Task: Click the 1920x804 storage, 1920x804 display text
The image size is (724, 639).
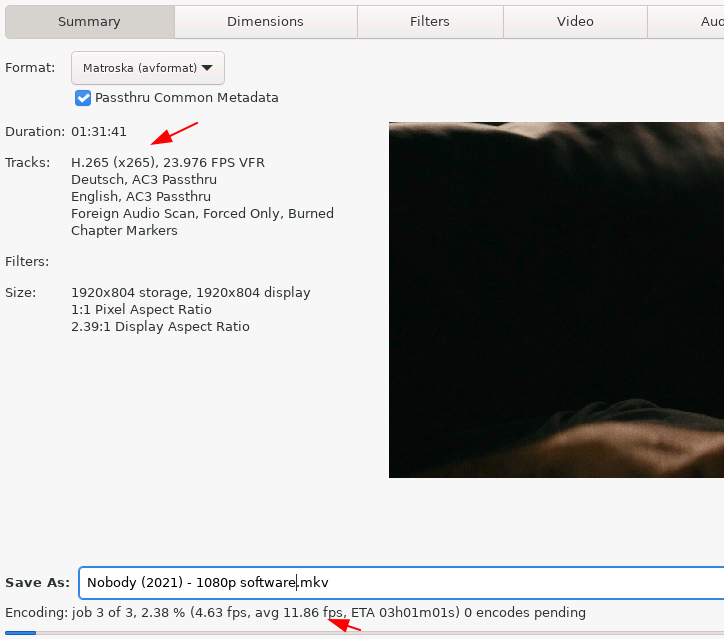Action: click(x=191, y=293)
